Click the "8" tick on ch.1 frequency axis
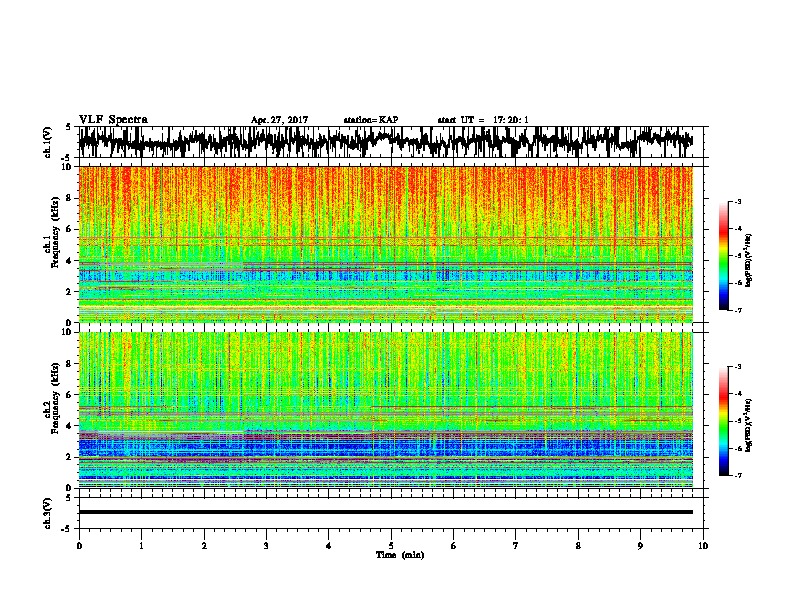 coord(69,198)
